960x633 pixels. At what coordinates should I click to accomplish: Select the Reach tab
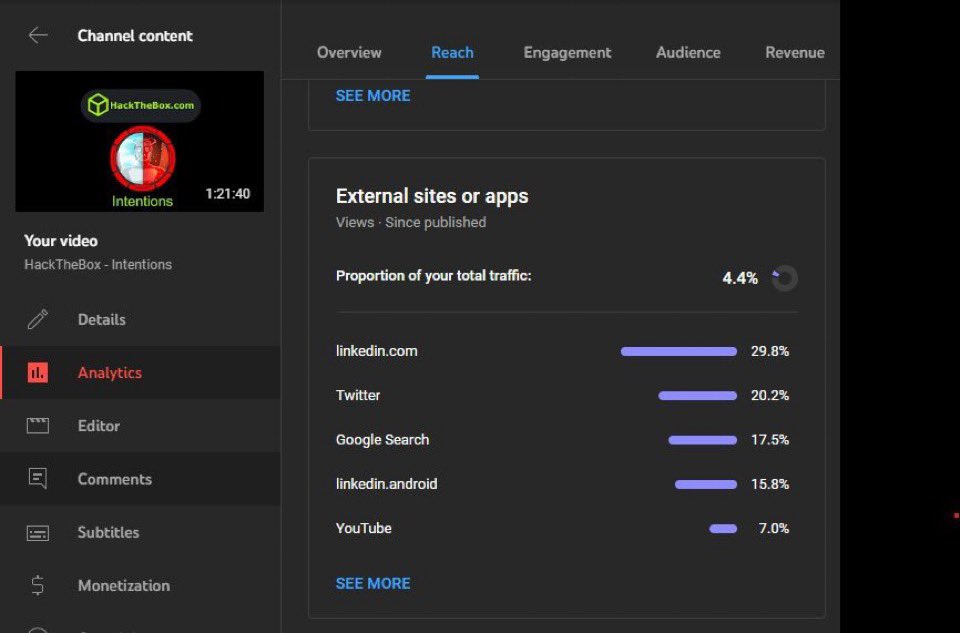coord(452,53)
